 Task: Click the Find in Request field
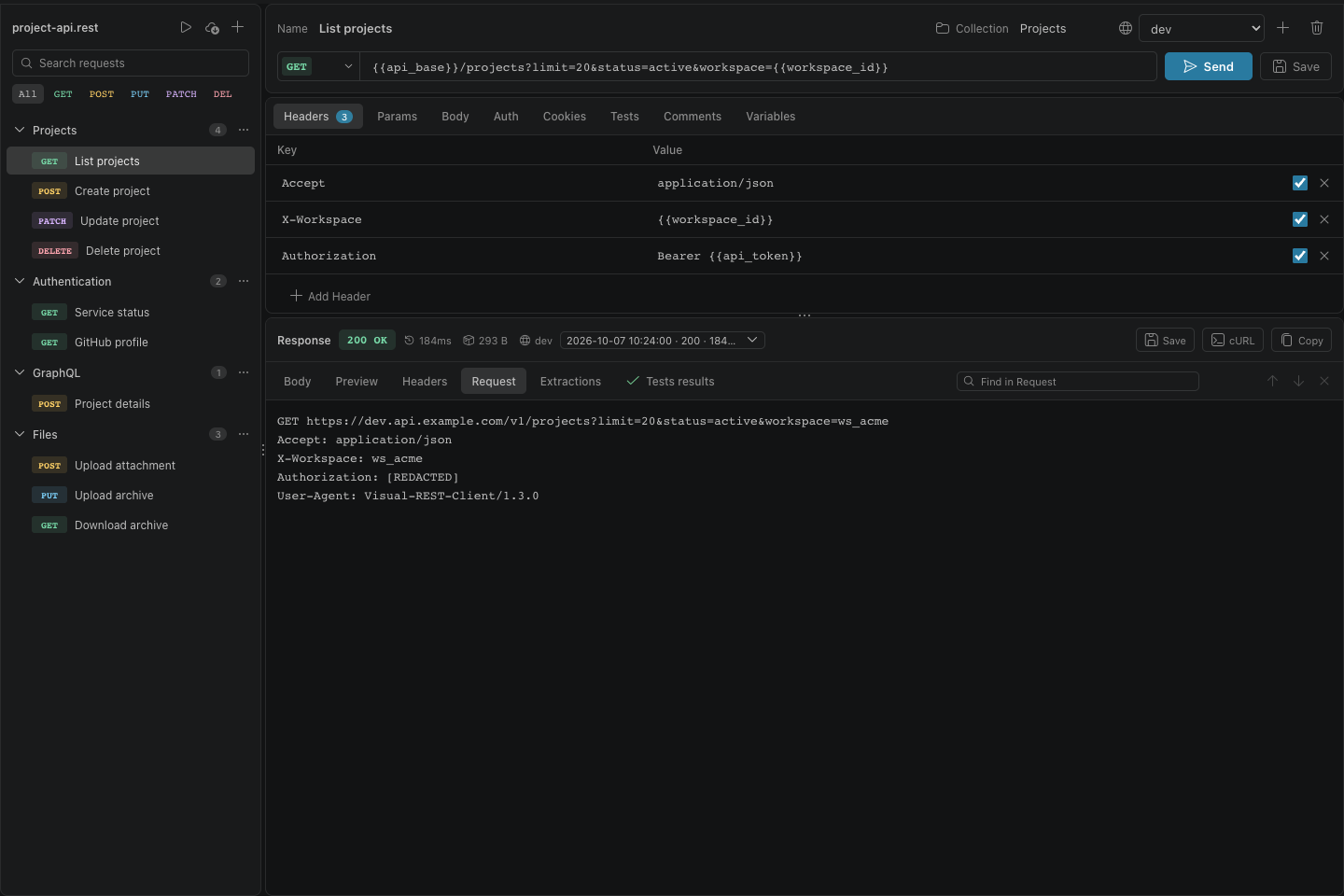click(x=1078, y=381)
